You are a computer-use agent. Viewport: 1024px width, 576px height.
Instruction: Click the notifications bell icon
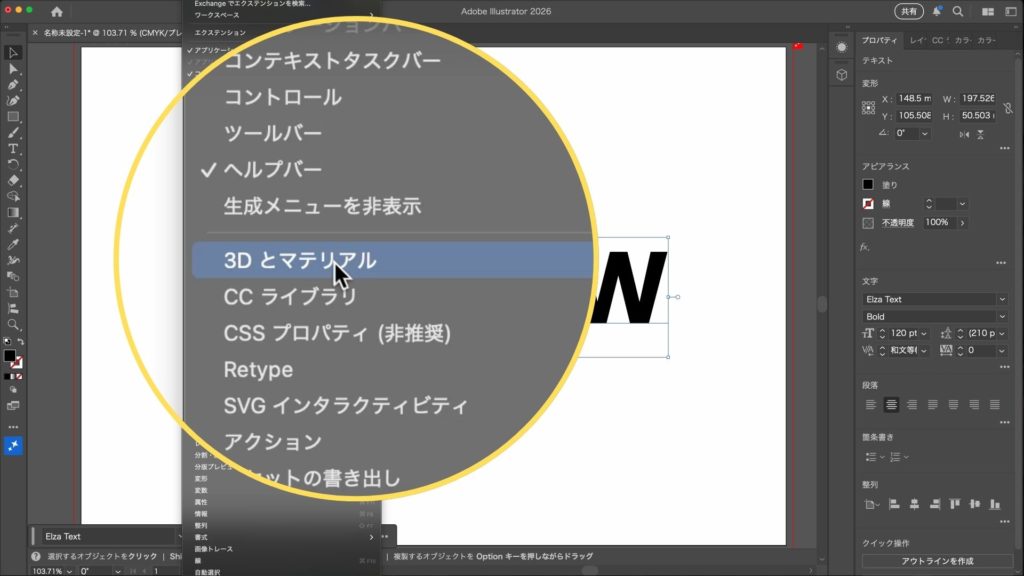coord(937,12)
